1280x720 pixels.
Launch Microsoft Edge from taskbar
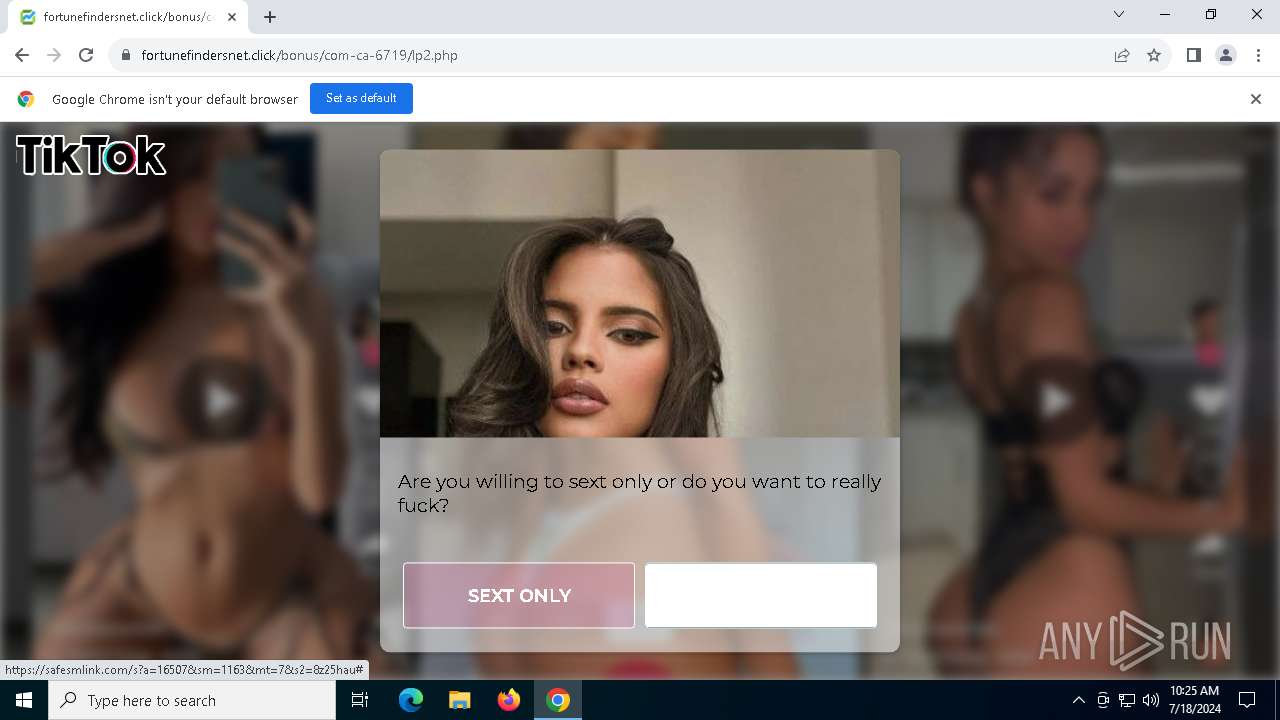tap(411, 700)
